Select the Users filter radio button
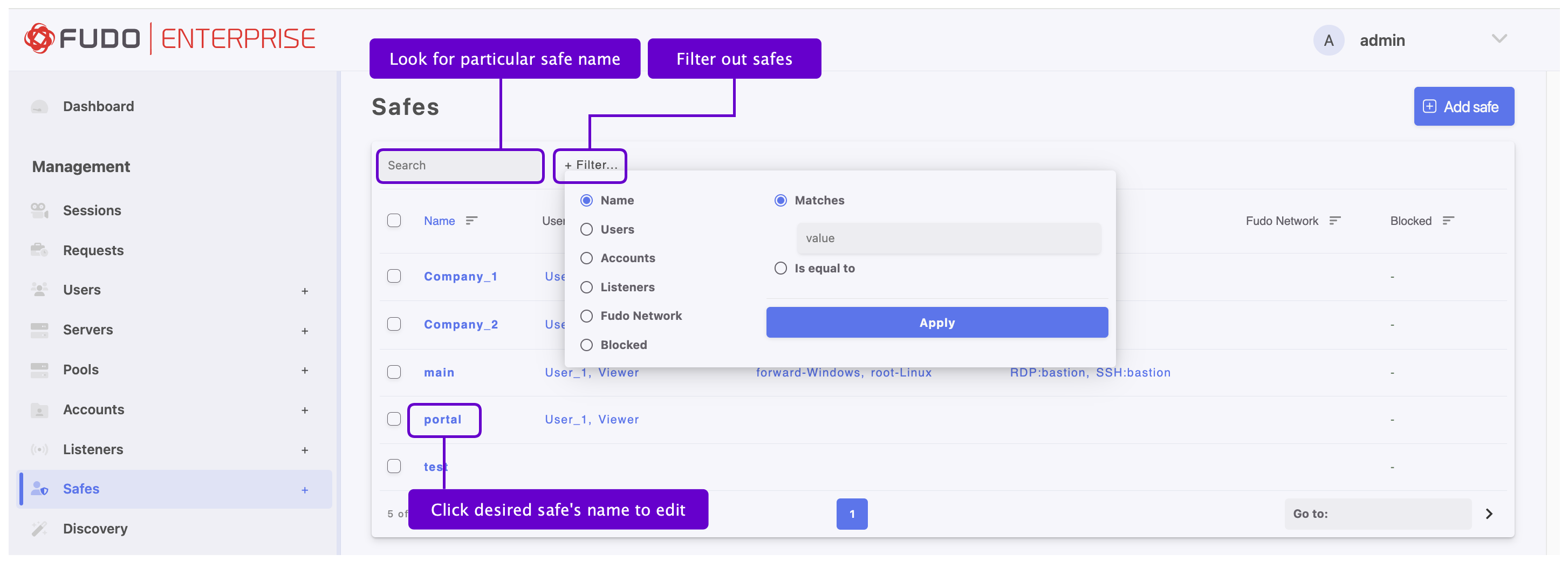The height and width of the screenshot is (568, 1568). coord(586,229)
